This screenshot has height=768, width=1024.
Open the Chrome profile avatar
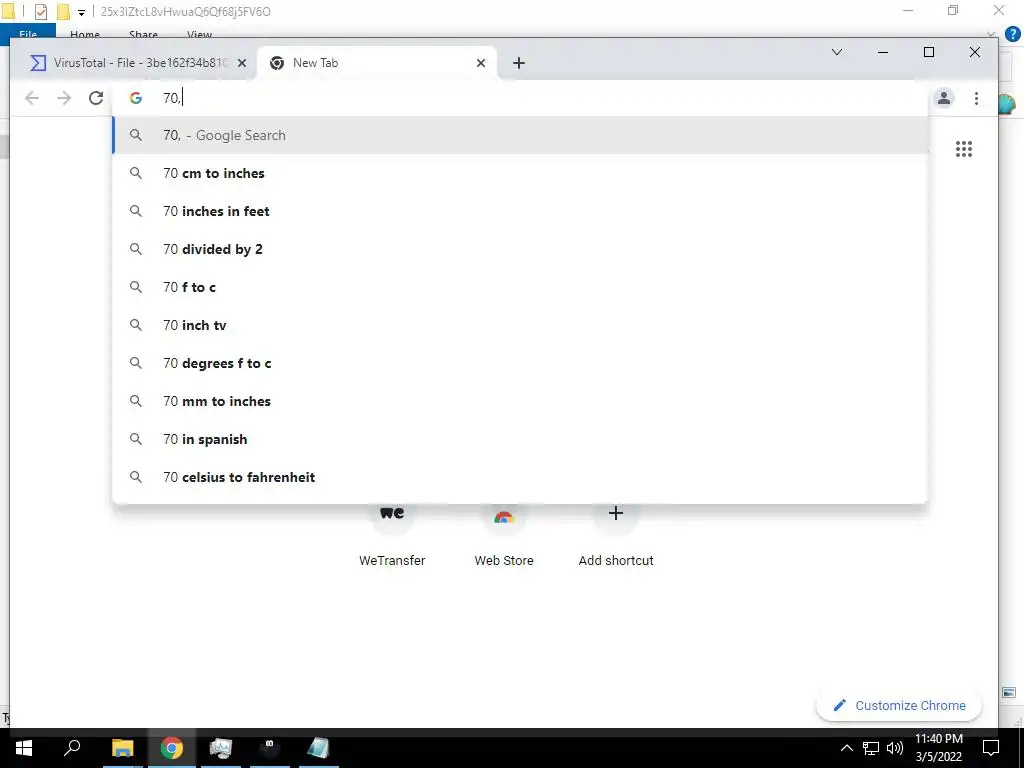pyautogui.click(x=944, y=98)
